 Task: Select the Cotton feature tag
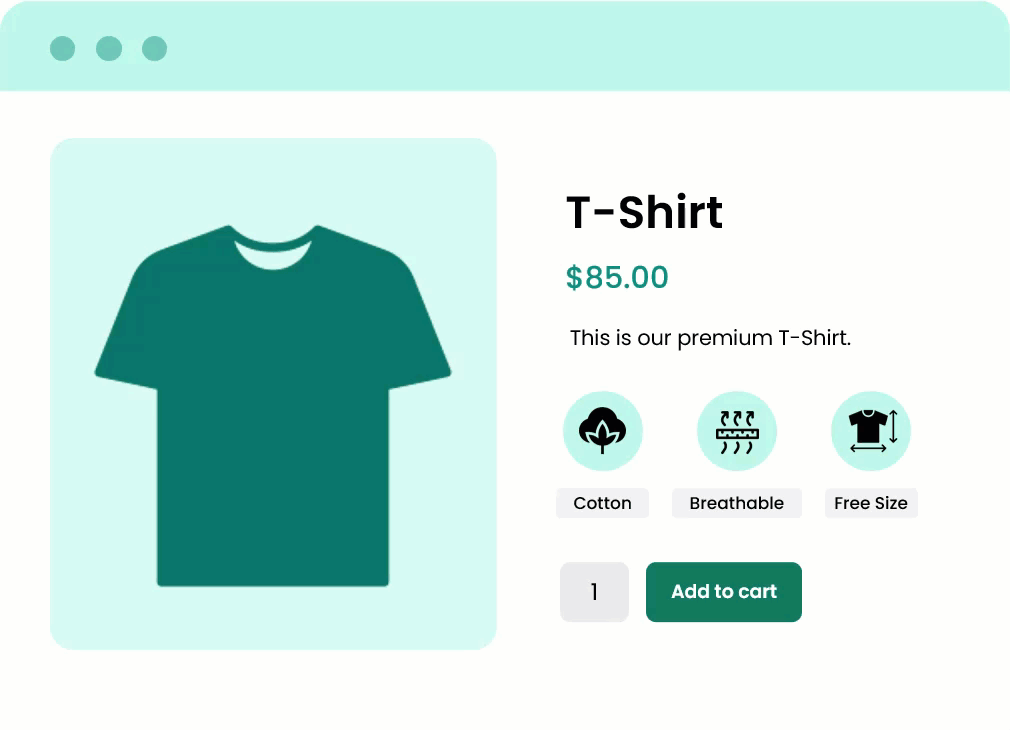pyautogui.click(x=602, y=503)
